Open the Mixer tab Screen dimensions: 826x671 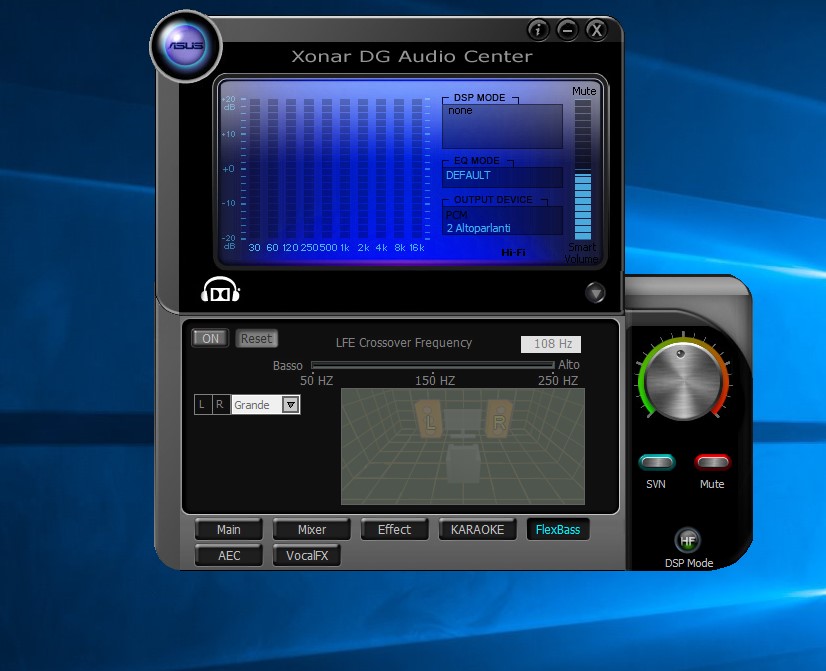click(x=312, y=529)
